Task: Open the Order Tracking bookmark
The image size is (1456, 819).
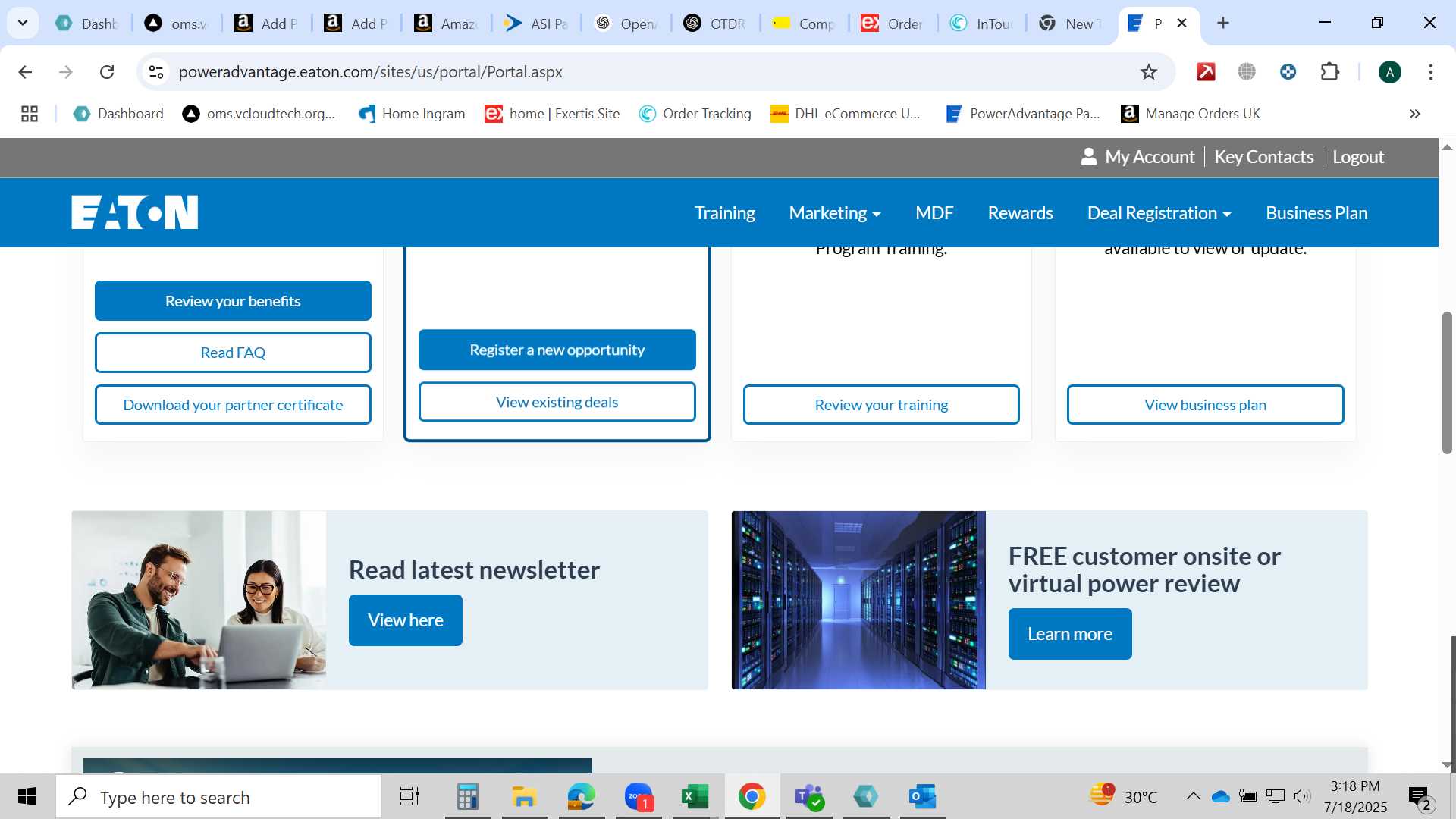Action: click(695, 114)
